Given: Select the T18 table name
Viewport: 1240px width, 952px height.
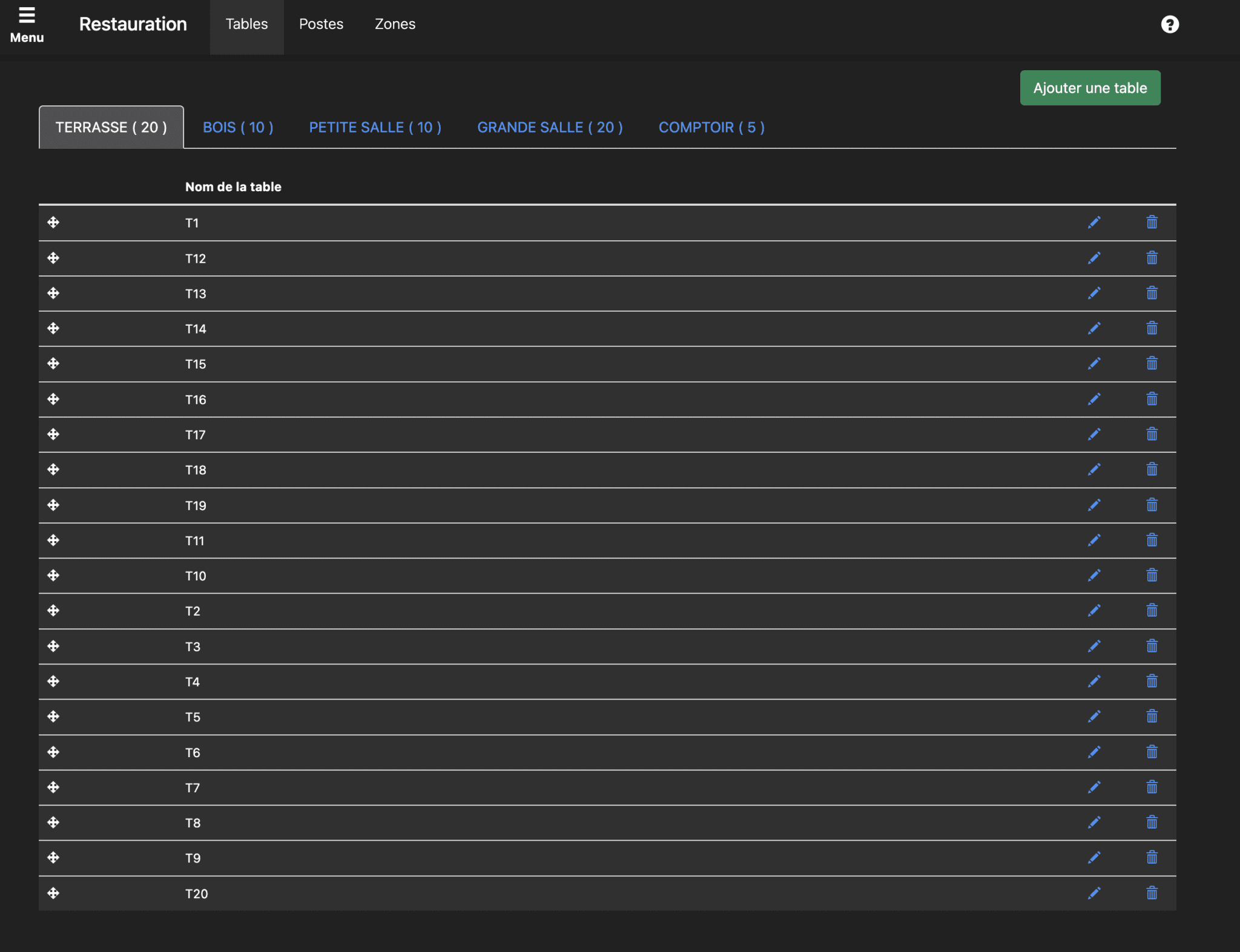Looking at the screenshot, I should [196, 470].
